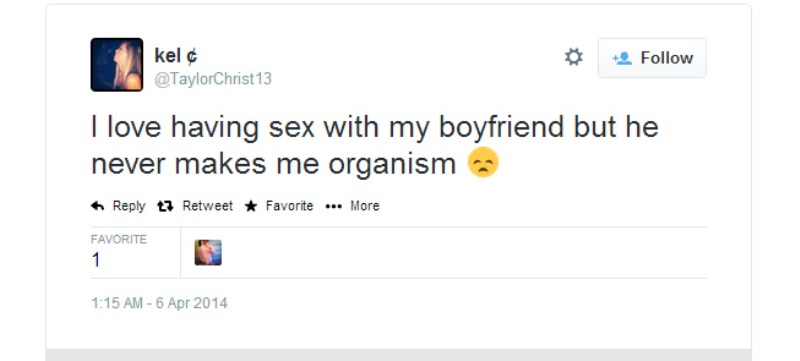Open the 1:15 AM - 6 Apr 2014 timestamp

click(159, 303)
